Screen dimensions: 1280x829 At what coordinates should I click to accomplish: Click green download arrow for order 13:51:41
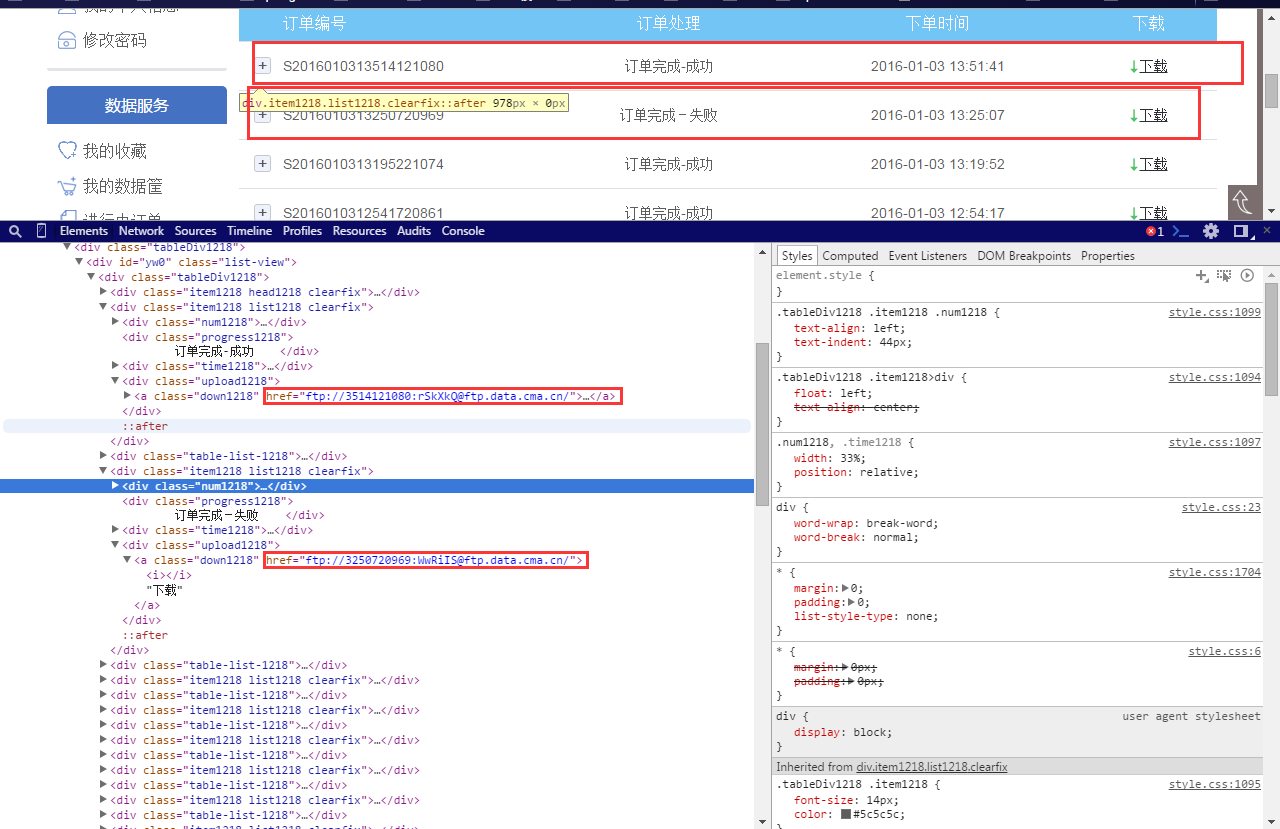pyautogui.click(x=1133, y=66)
